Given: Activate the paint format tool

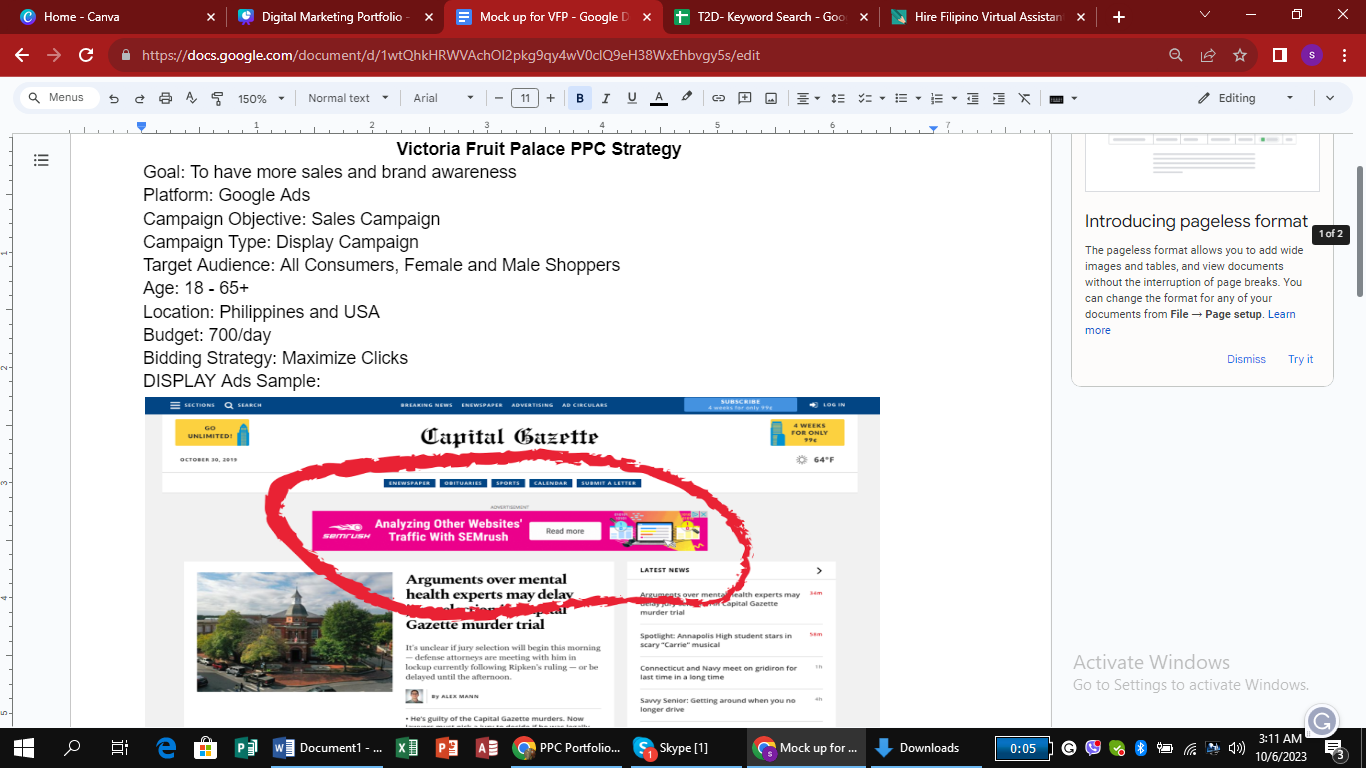Looking at the screenshot, I should (x=217, y=98).
